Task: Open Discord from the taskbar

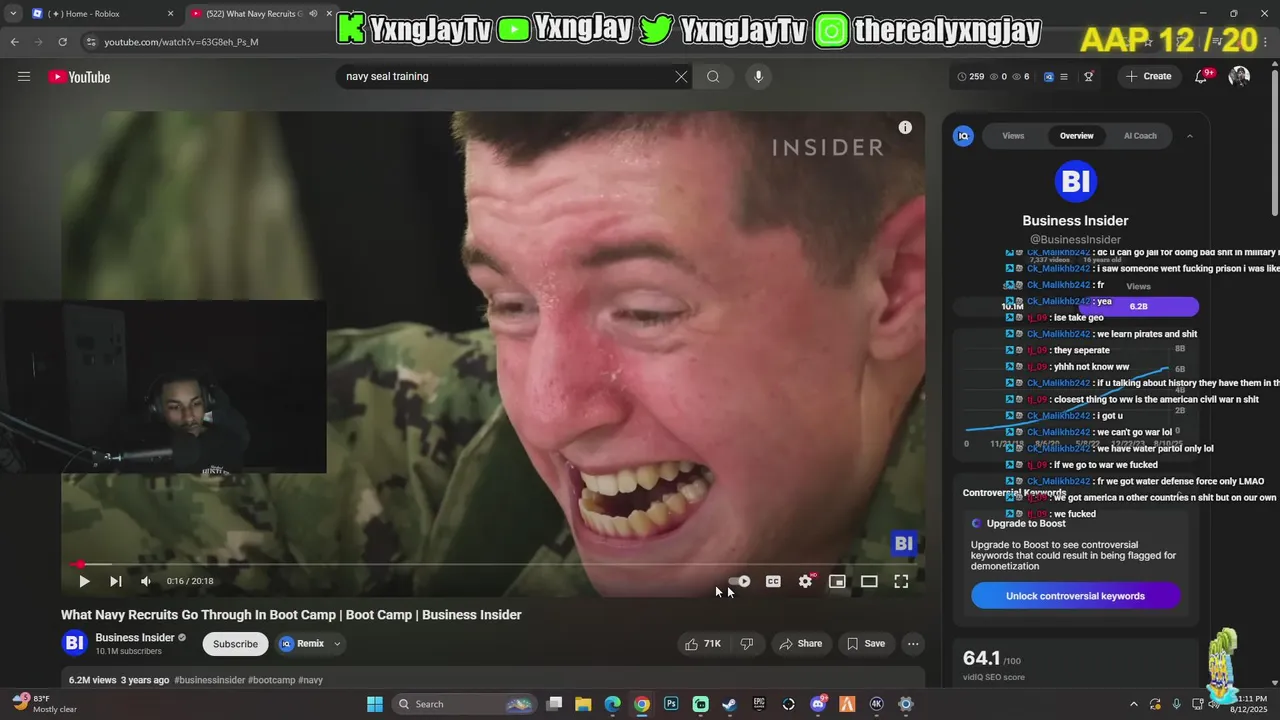Action: click(x=818, y=704)
